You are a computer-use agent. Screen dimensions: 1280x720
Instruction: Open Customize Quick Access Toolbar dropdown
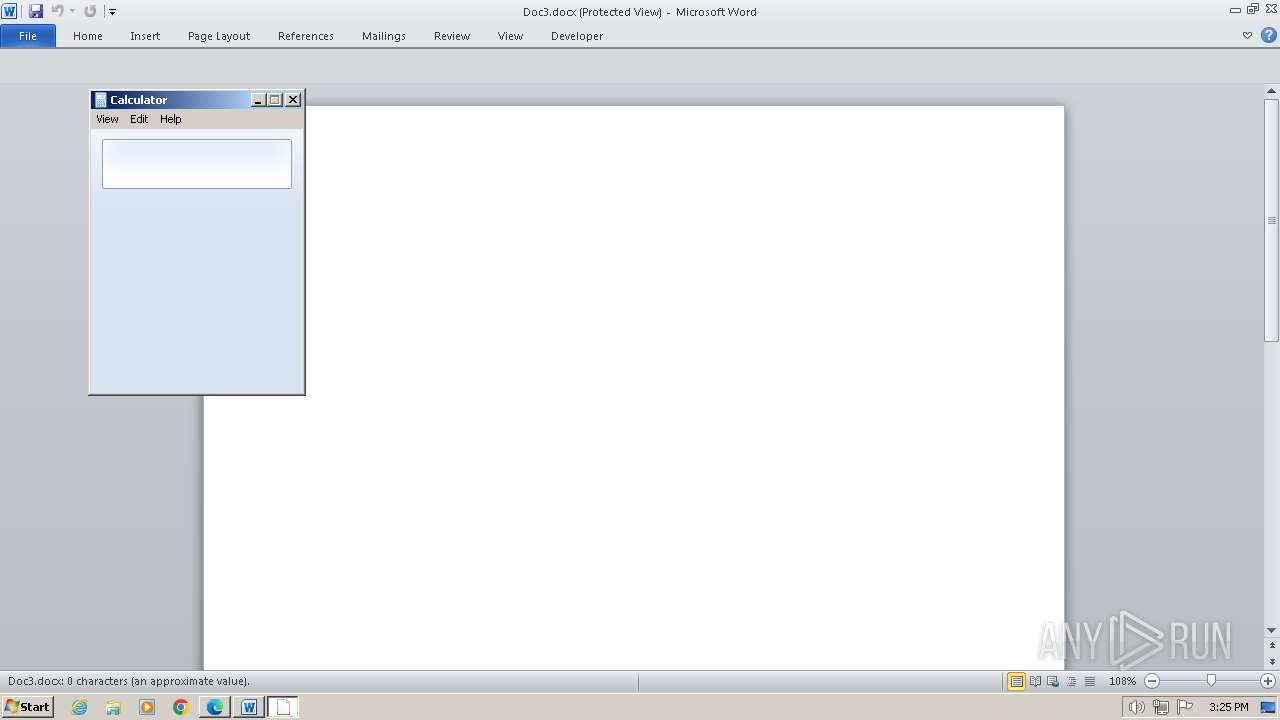coord(112,12)
